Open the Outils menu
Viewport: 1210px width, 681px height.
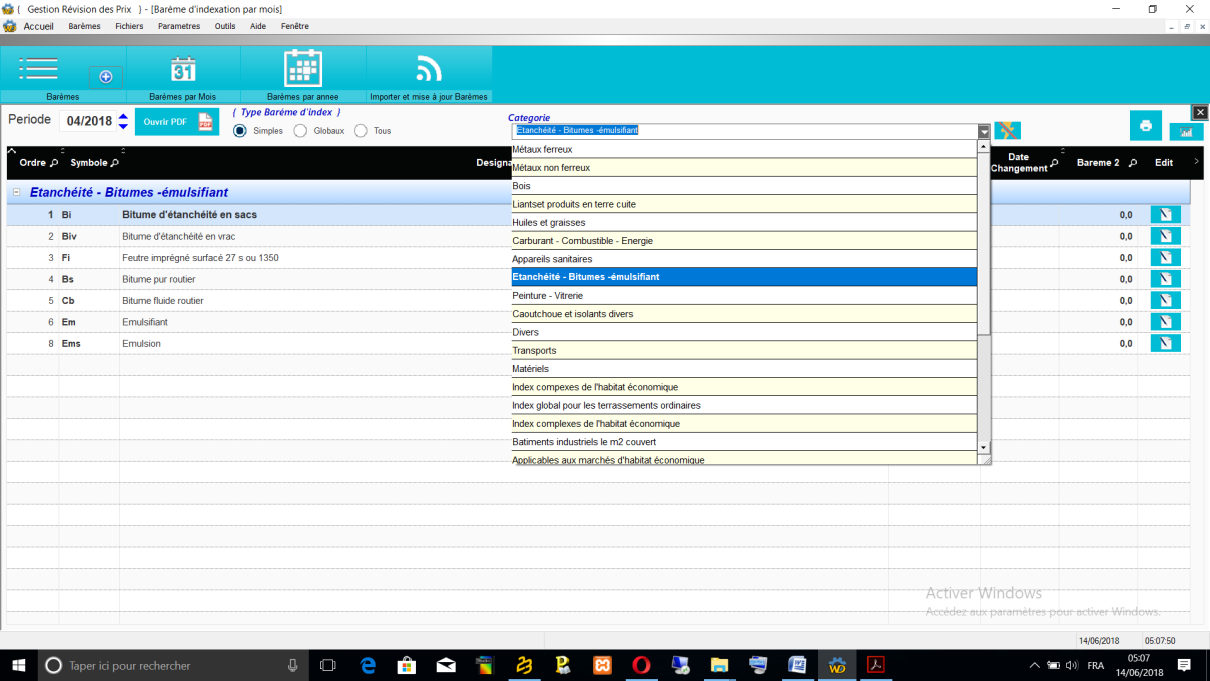[x=225, y=26]
